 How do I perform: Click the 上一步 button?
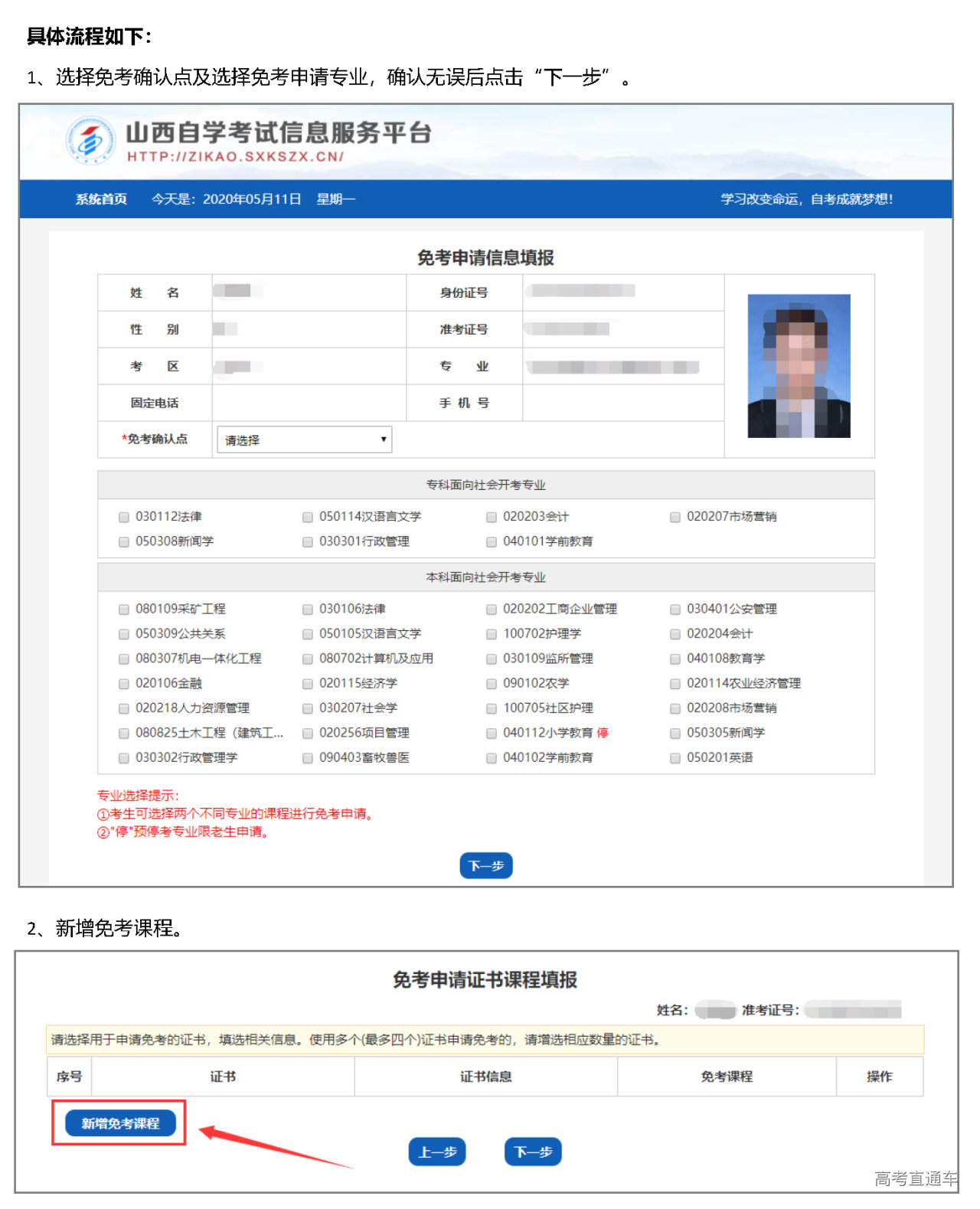[x=437, y=1152]
